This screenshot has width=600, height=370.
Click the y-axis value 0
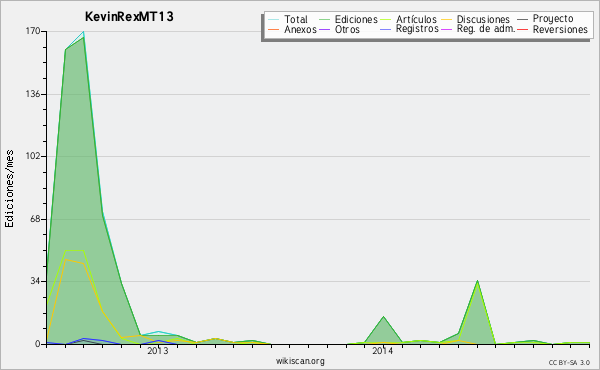38,344
